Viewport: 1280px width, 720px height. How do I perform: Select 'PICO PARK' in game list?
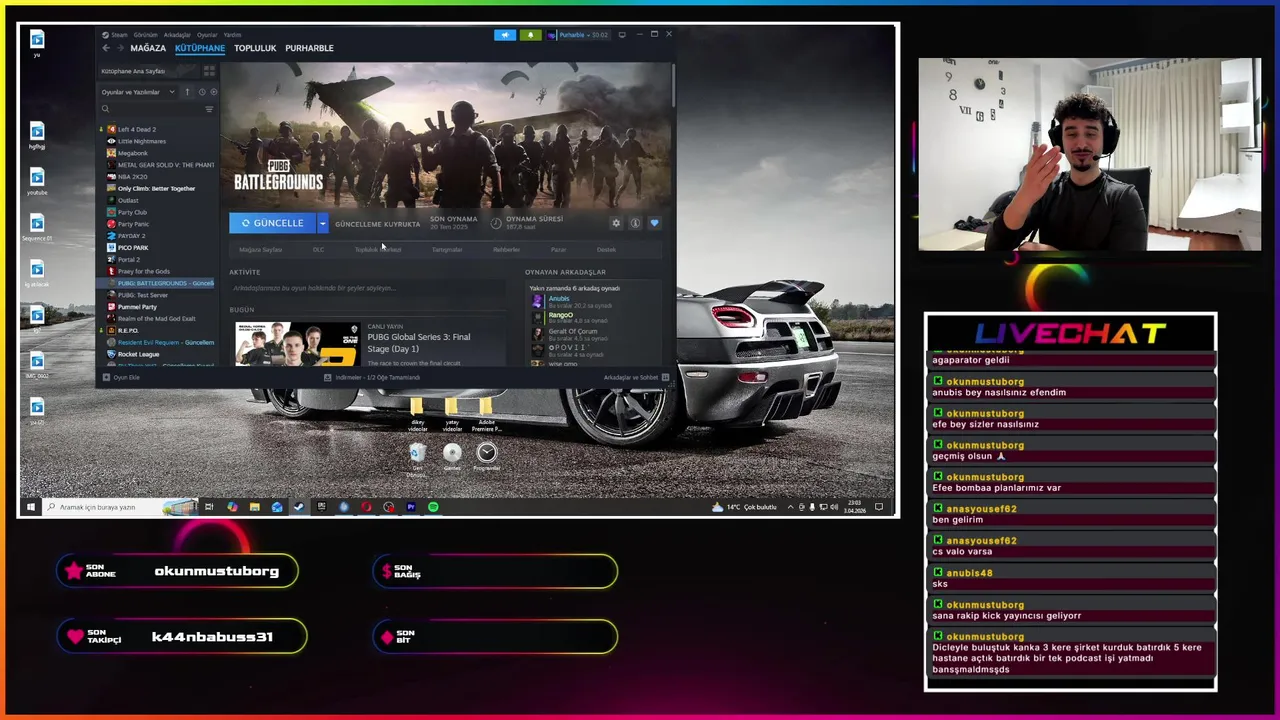pyautogui.click(x=132, y=248)
